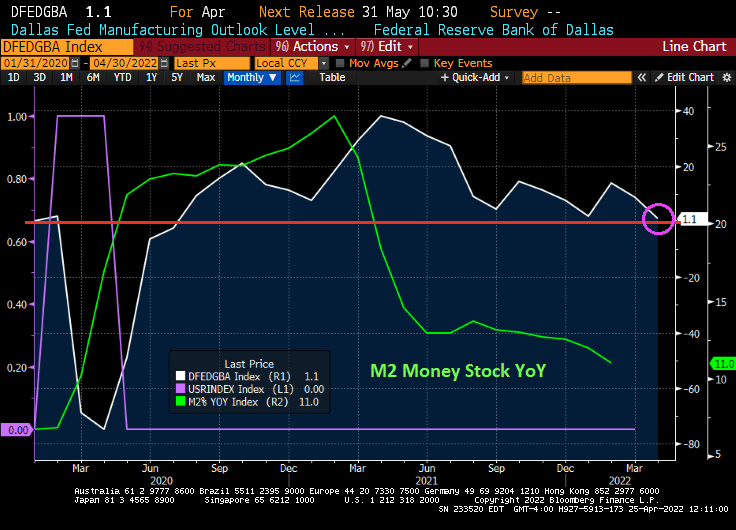This screenshot has width=736, height=530.
Task: Click the green 11.0 axis value tag
Action: [x=722, y=363]
